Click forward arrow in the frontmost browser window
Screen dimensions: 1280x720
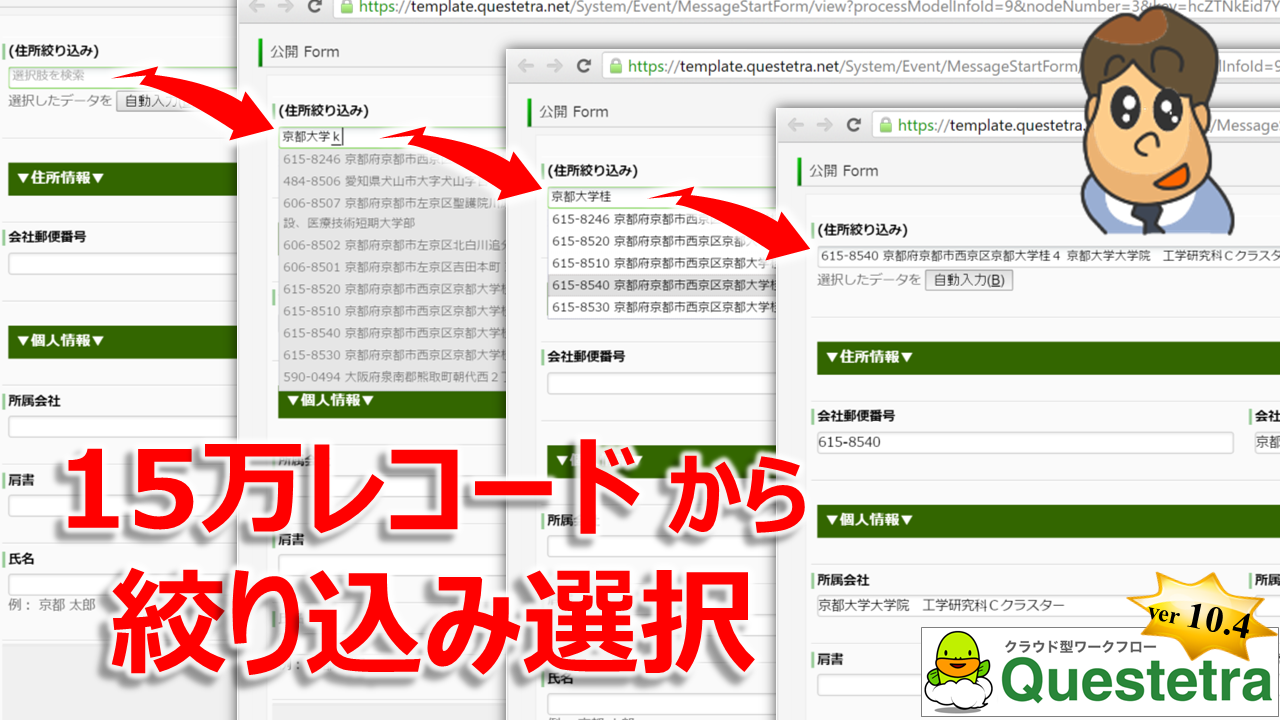coord(824,125)
